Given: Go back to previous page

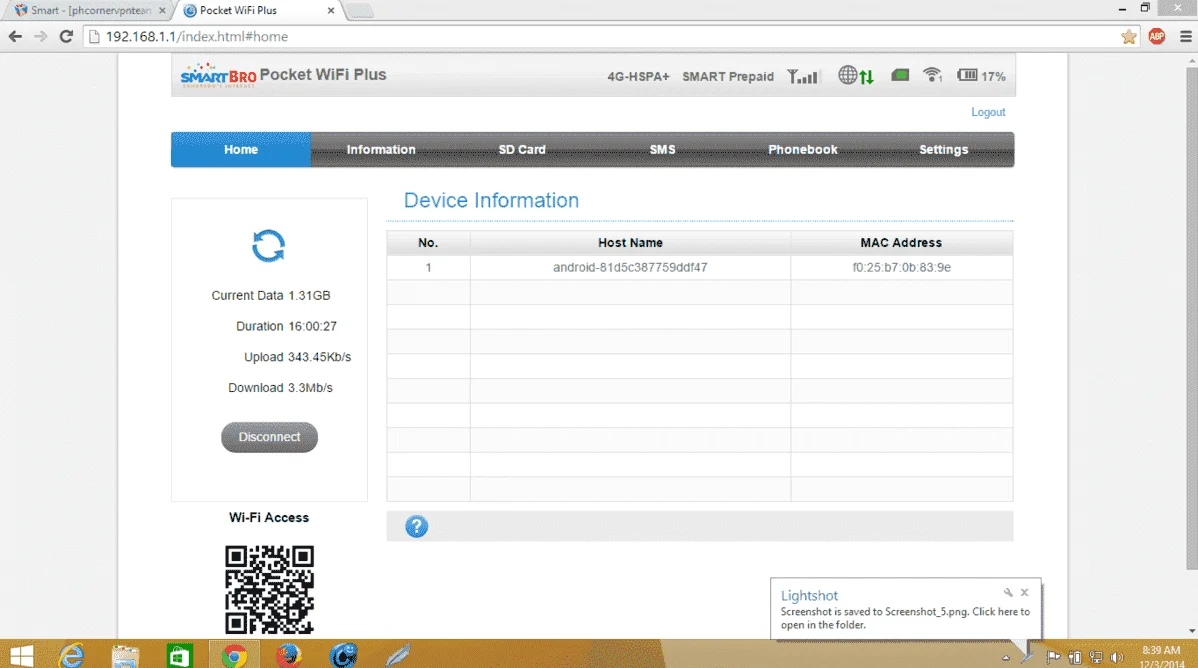Looking at the screenshot, I should 15,37.
